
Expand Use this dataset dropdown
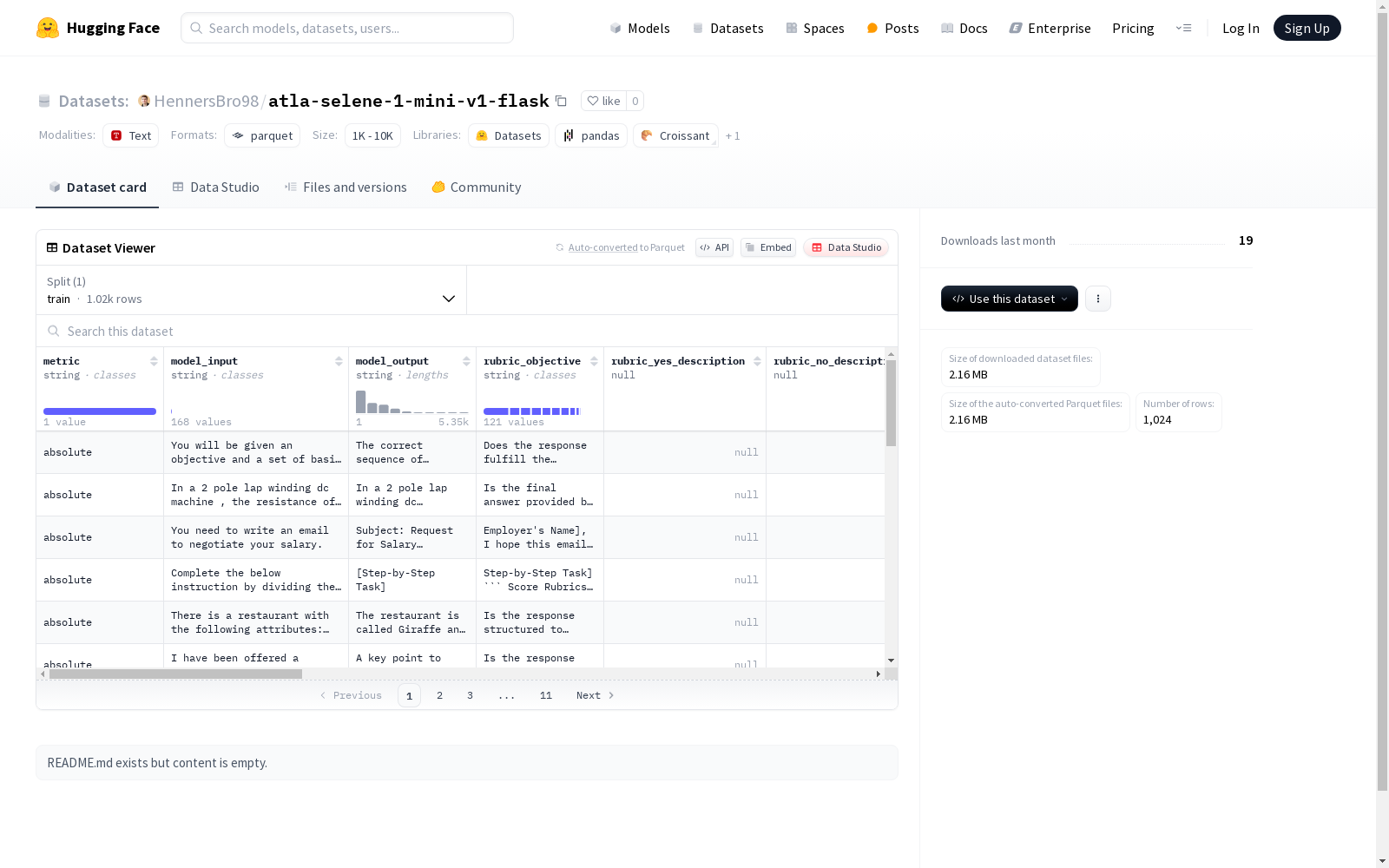point(1010,299)
